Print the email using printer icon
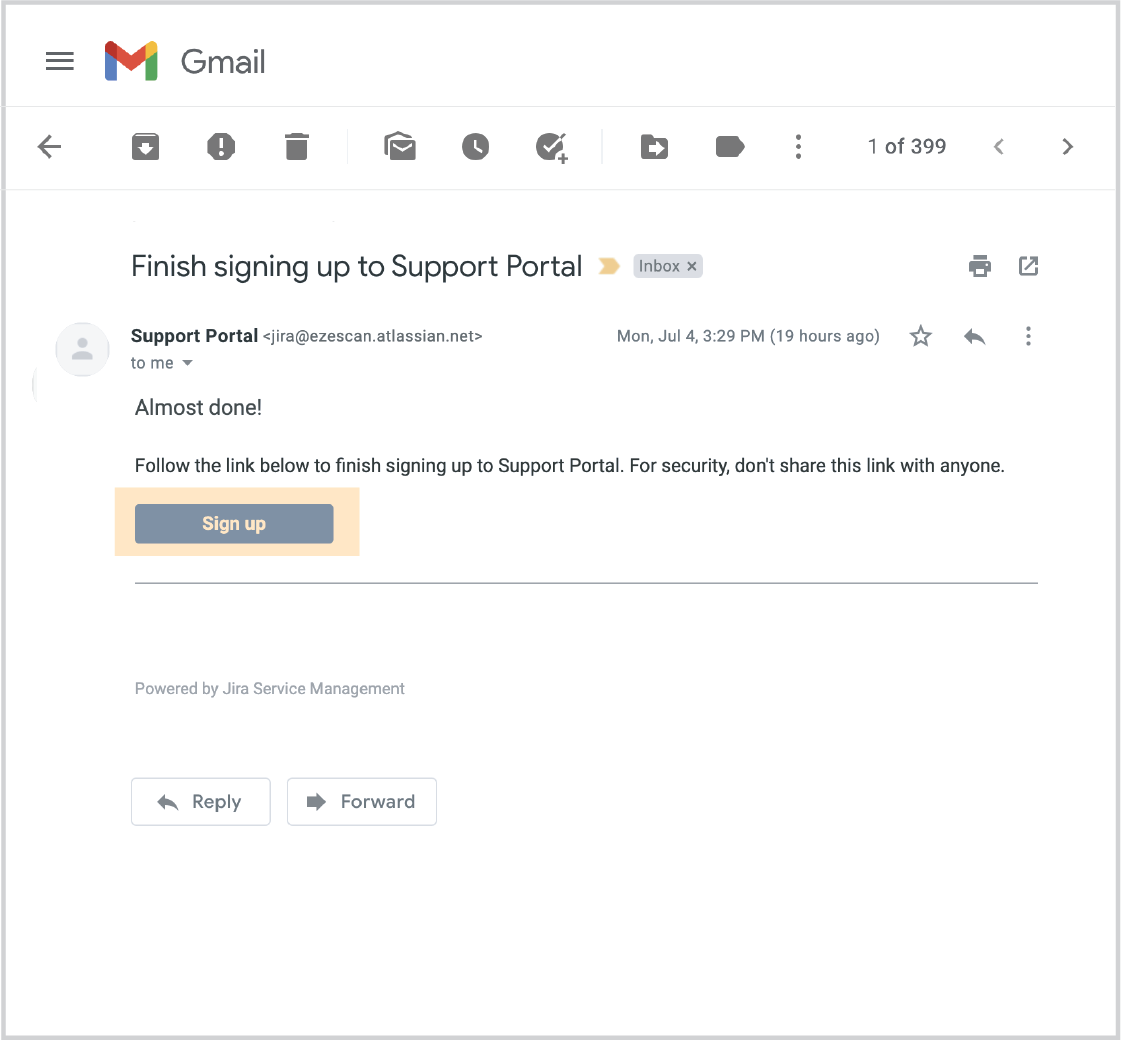Viewport: 1121px width, 1040px height. (980, 266)
